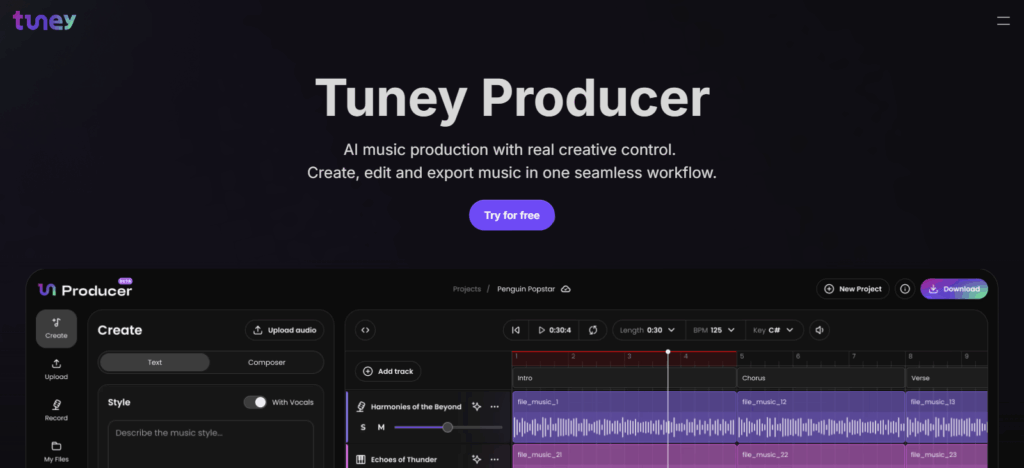The width and height of the screenshot is (1024, 468).
Task: Click sparkle icon on Harmonies of the Beyond
Action: (x=477, y=407)
